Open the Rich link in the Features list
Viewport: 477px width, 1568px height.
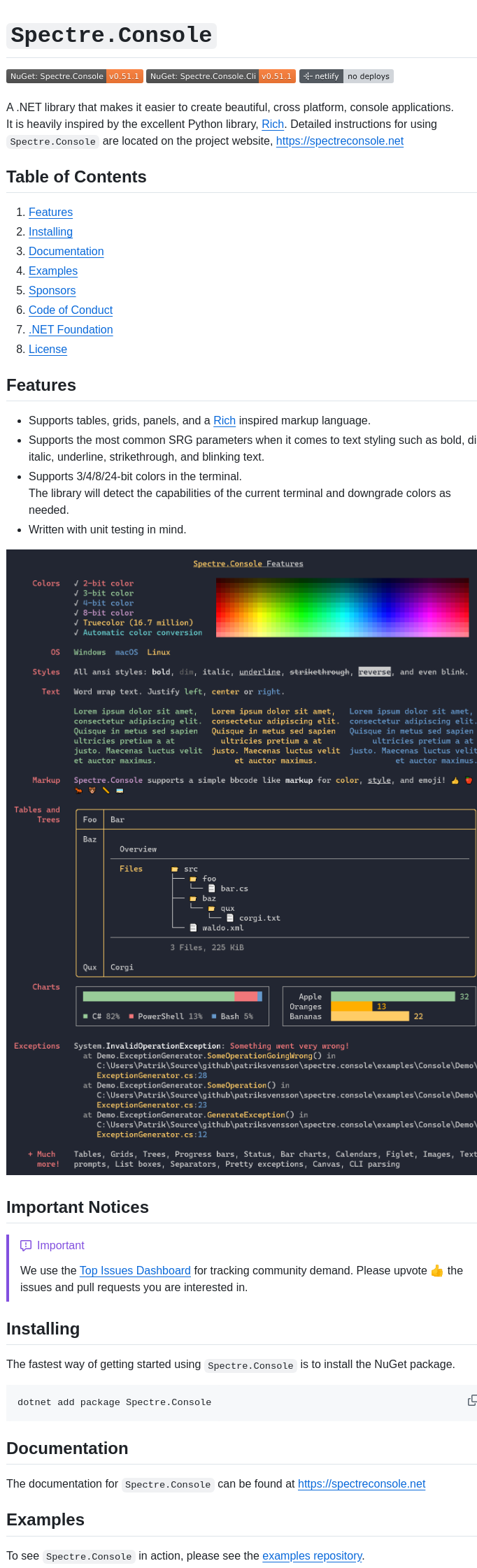[225, 420]
